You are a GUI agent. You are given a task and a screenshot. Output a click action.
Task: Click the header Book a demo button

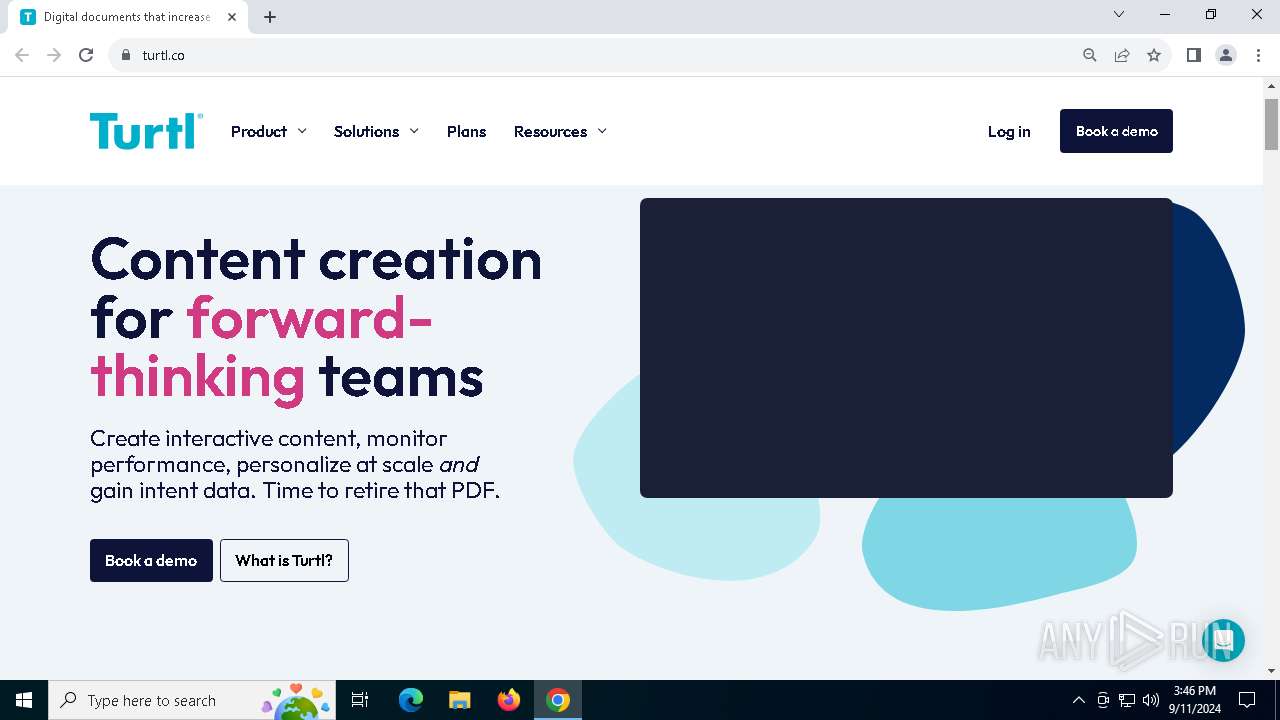pyautogui.click(x=1116, y=131)
